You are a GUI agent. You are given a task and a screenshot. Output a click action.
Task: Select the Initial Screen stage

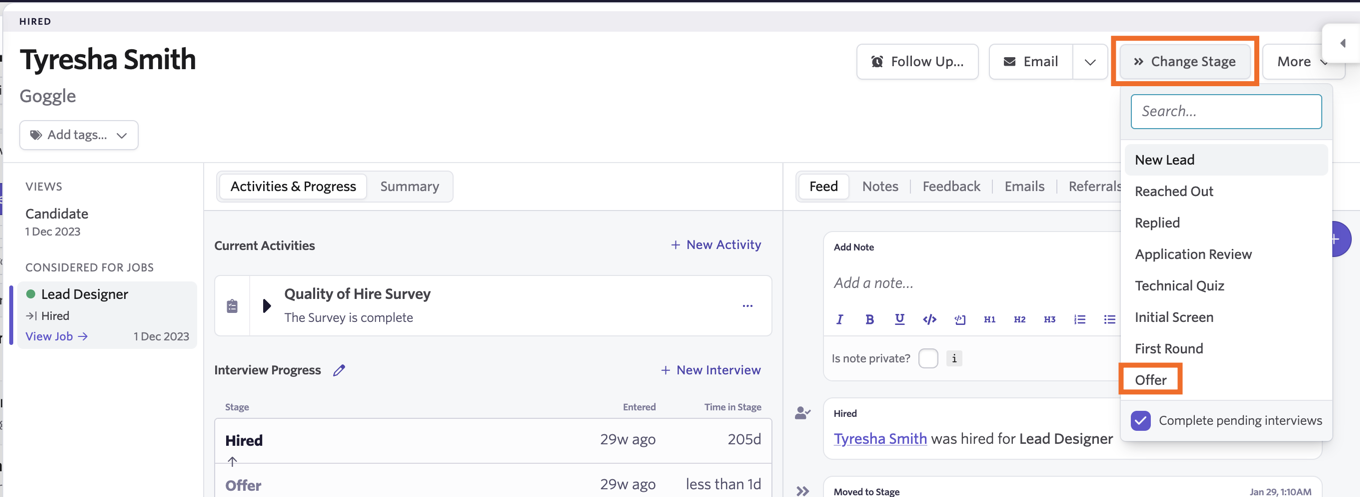[1226, 317]
